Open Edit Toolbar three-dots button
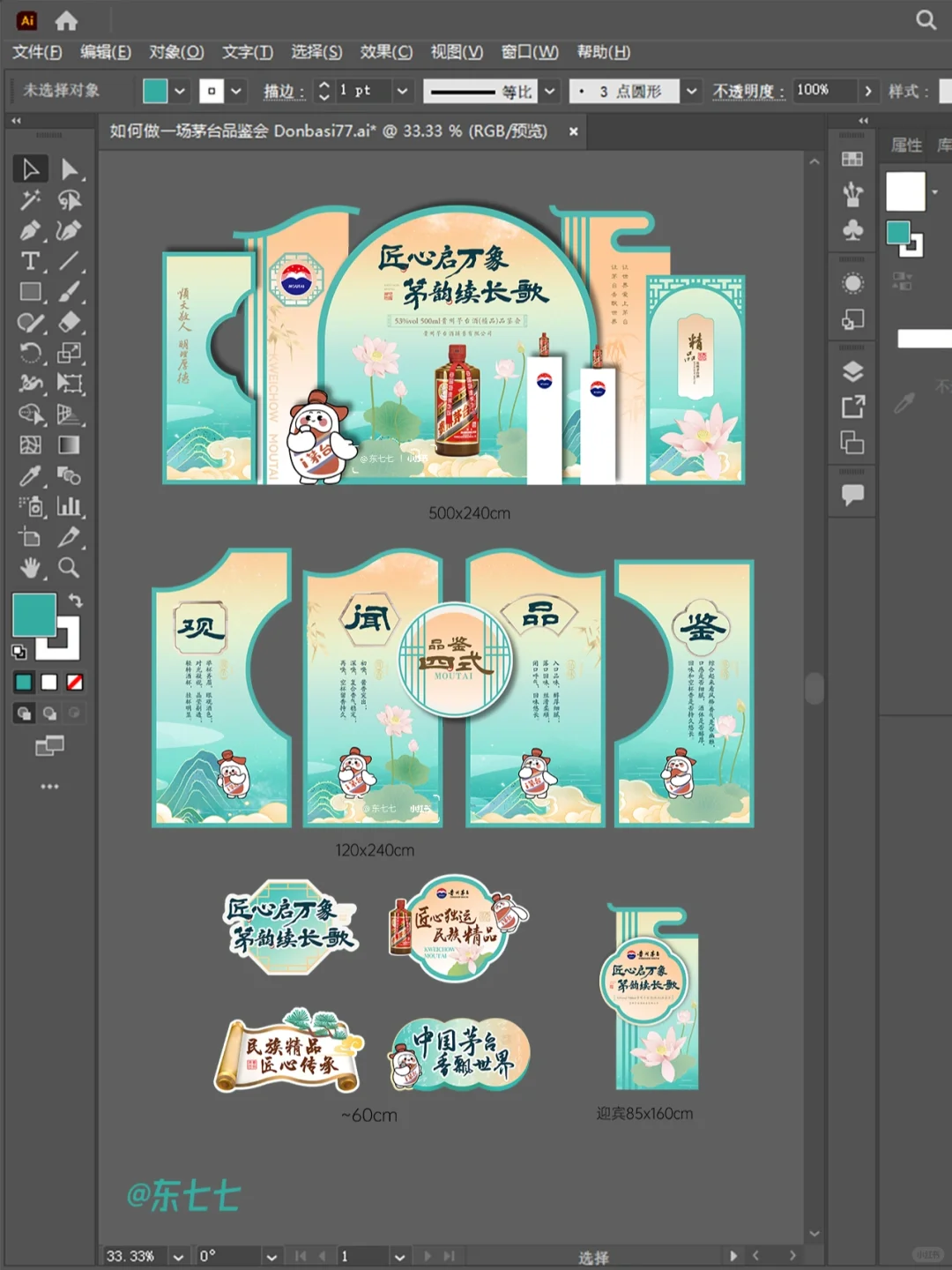This screenshot has width=952, height=1270. click(x=49, y=786)
